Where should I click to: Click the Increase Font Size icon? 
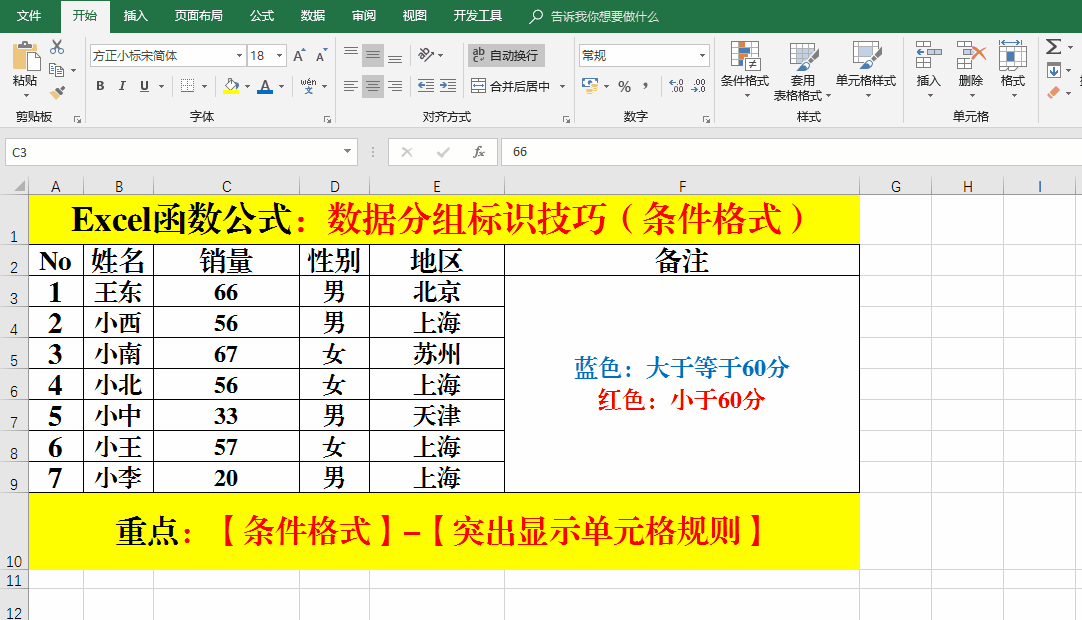299,56
